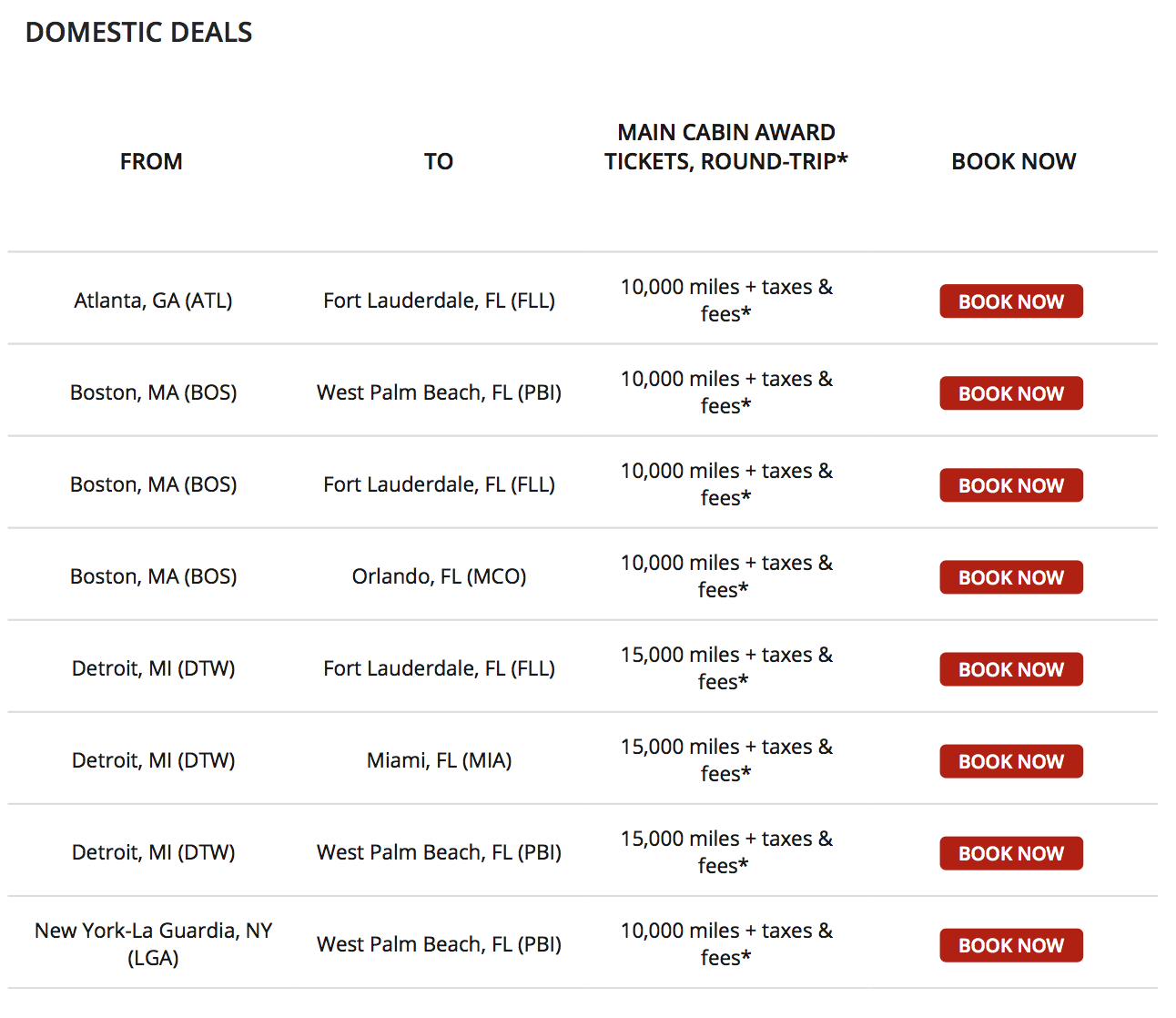Select New York-La Guardia, NY (LGA) cell
This screenshot has height=1018, width=1176.
[x=153, y=943]
